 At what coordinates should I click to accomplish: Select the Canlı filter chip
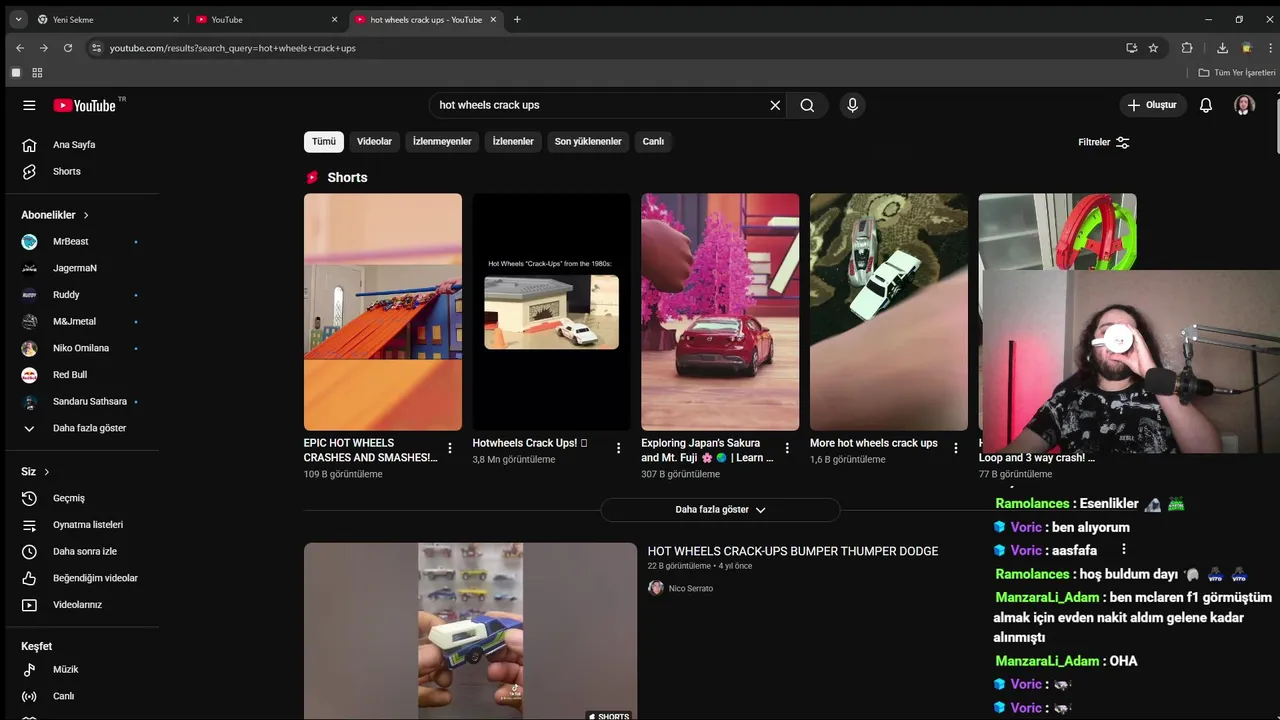point(653,142)
